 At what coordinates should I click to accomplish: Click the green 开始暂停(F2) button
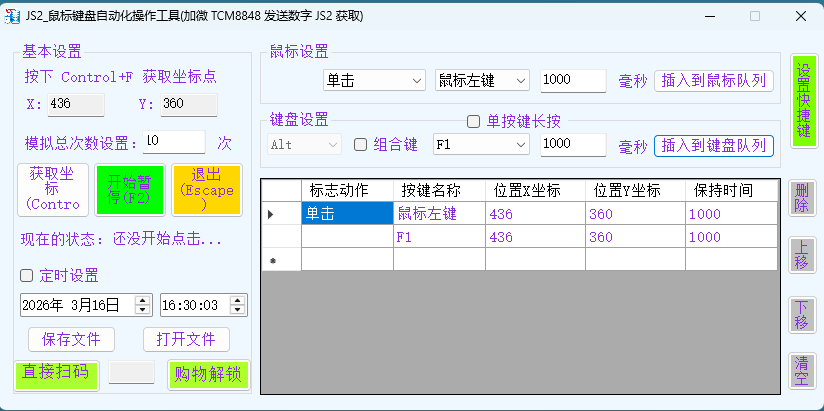(x=130, y=190)
